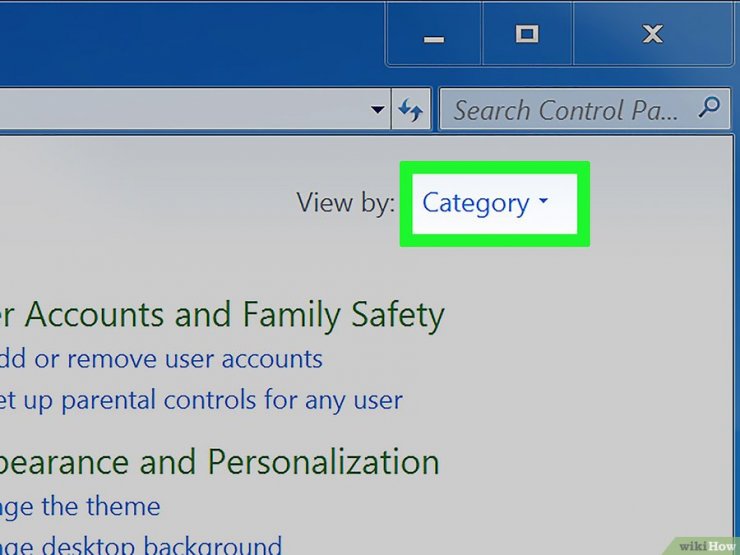The width and height of the screenshot is (740, 555).
Task: Click the Change the theme link
Action: click(x=80, y=506)
